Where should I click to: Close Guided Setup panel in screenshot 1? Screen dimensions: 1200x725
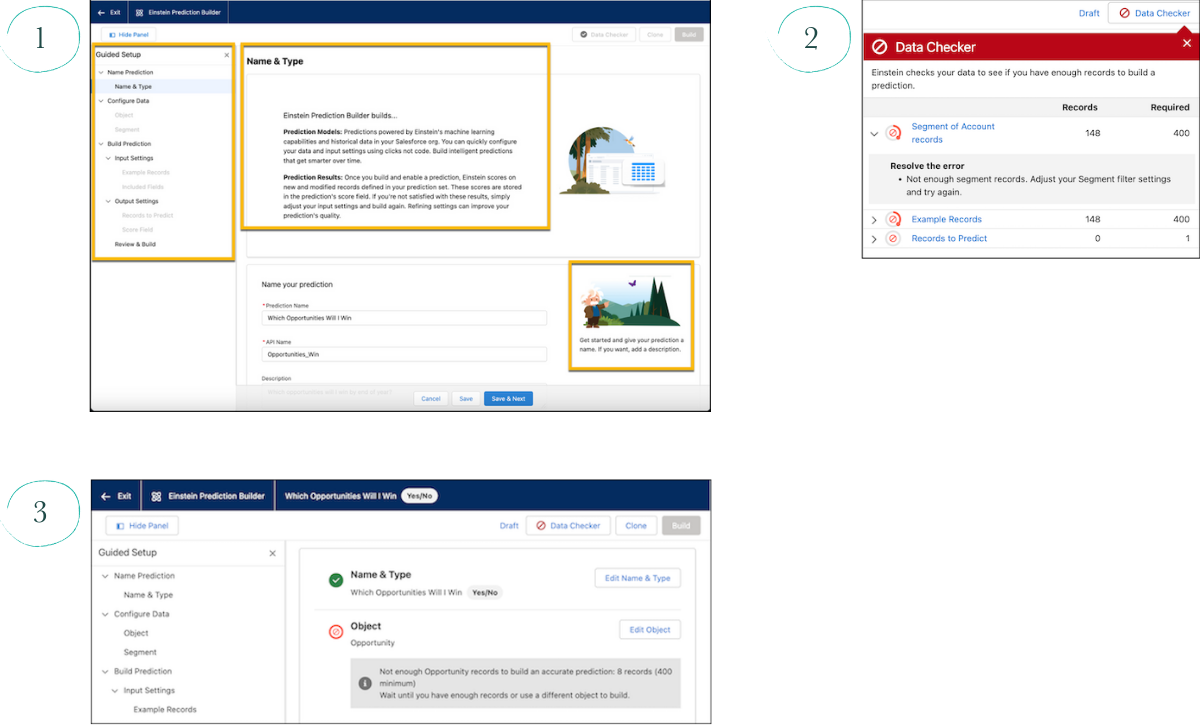227,56
